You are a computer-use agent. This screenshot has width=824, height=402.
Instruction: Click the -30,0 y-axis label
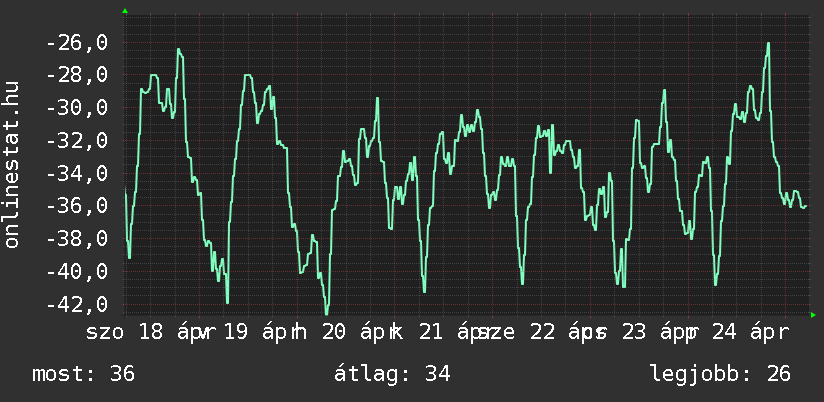(x=76, y=108)
